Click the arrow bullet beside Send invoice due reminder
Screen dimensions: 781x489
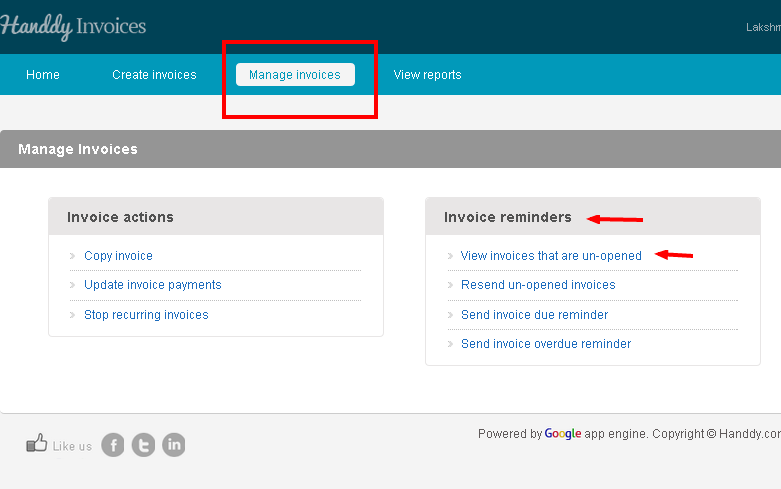(450, 315)
